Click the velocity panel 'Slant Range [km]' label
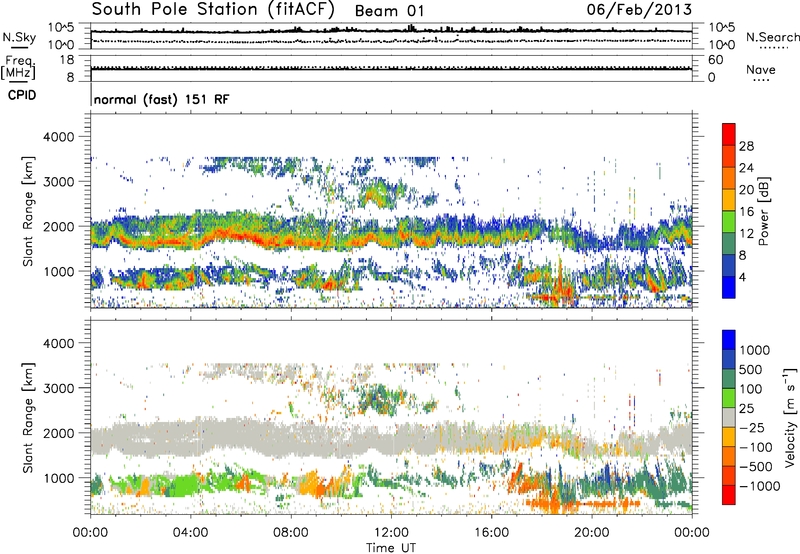The image size is (800, 554). 28,418
